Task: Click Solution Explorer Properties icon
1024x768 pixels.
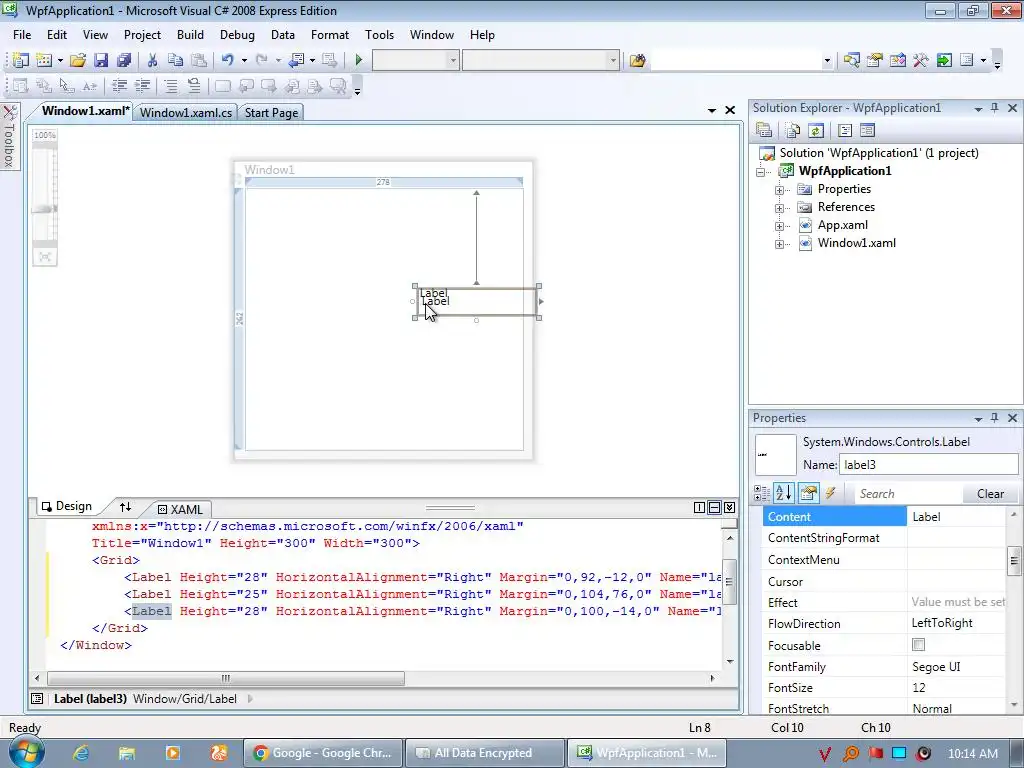Action: pyautogui.click(x=764, y=130)
